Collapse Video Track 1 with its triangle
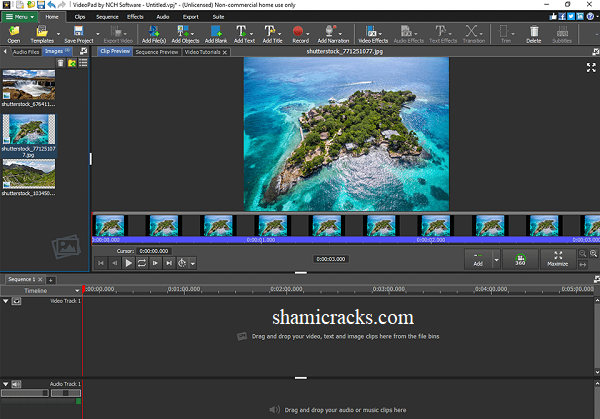The width and height of the screenshot is (600, 419). tap(5, 301)
